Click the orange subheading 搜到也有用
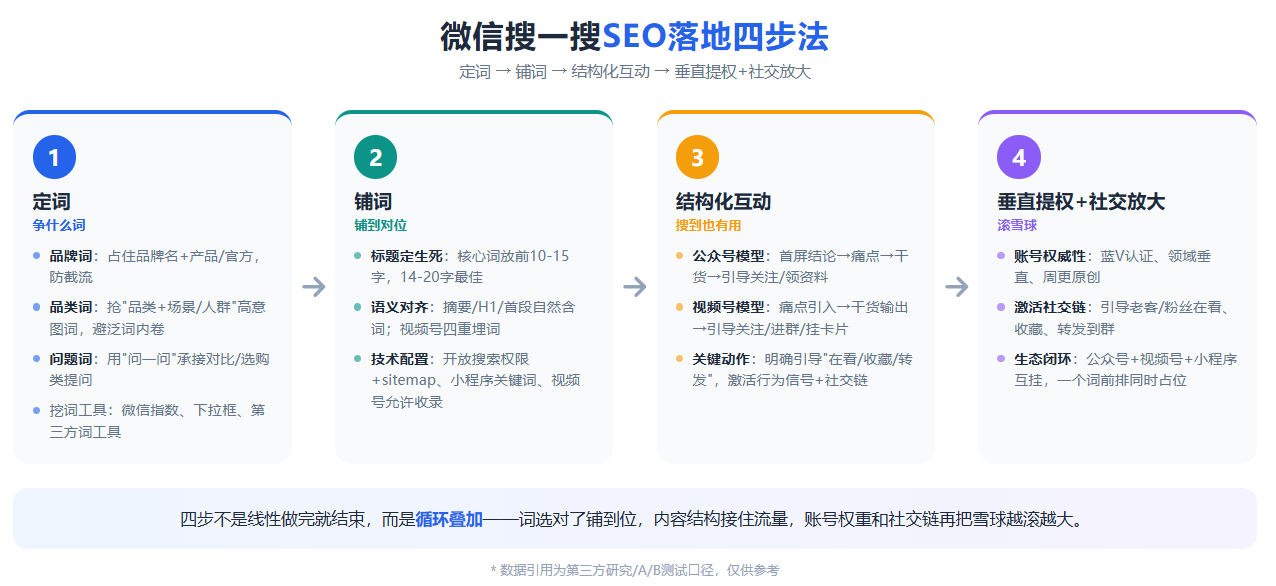 [709, 225]
